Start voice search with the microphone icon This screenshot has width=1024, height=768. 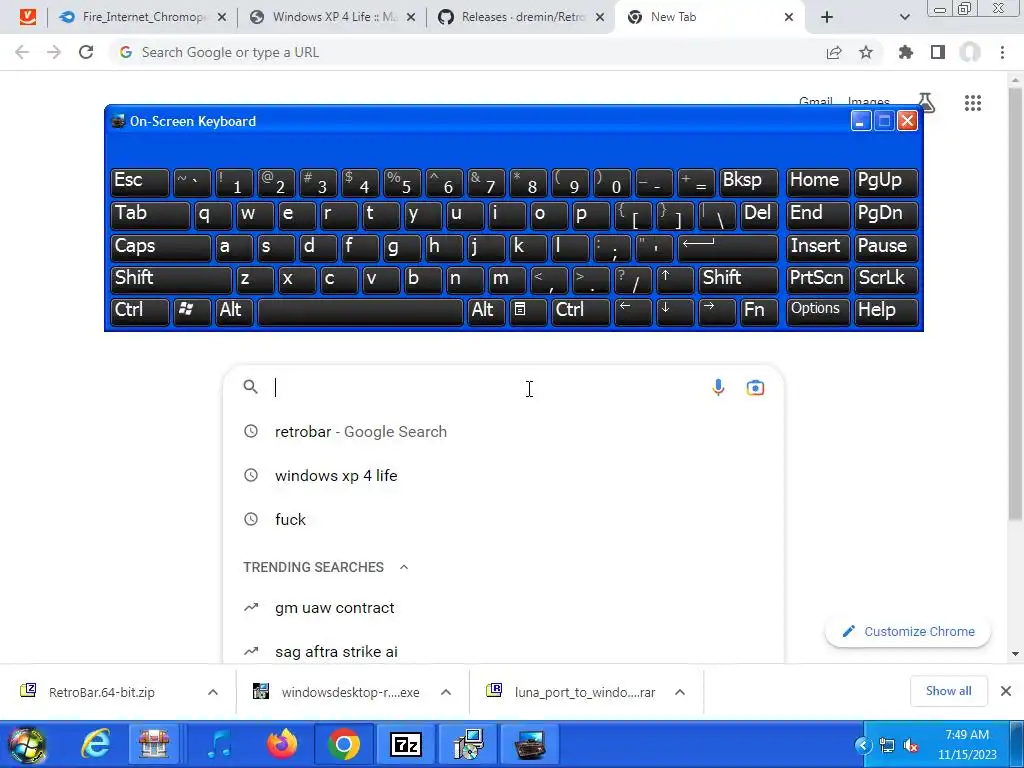(718, 387)
